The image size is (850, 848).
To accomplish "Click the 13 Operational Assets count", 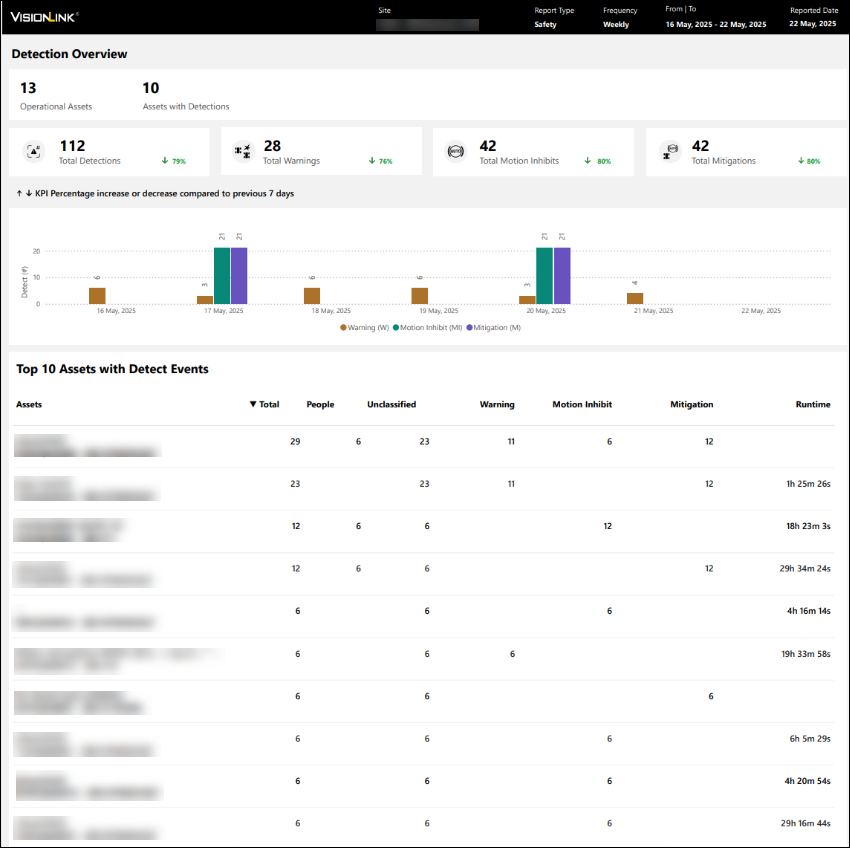I will (28, 88).
